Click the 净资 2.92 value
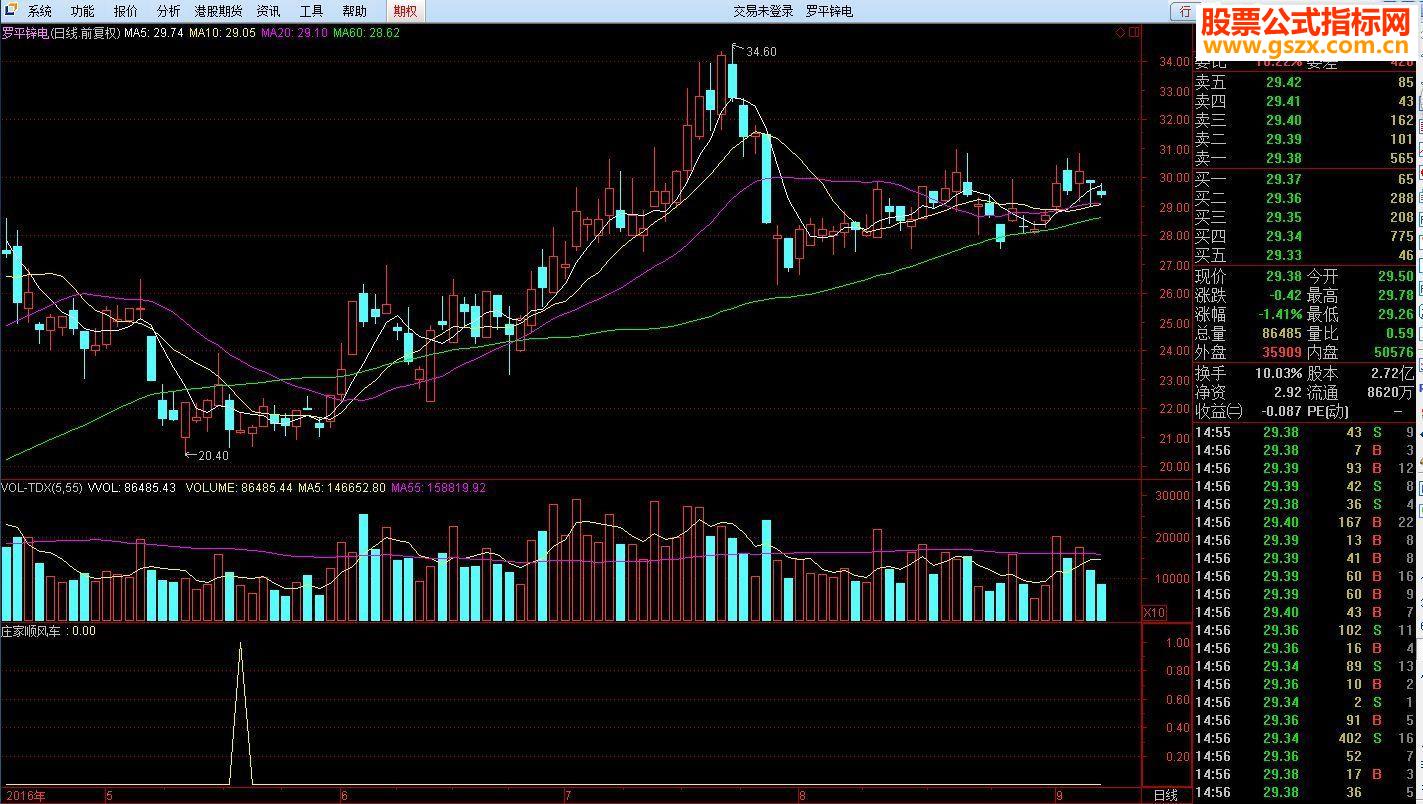Viewport: 1423px width, 804px height. (1287, 392)
